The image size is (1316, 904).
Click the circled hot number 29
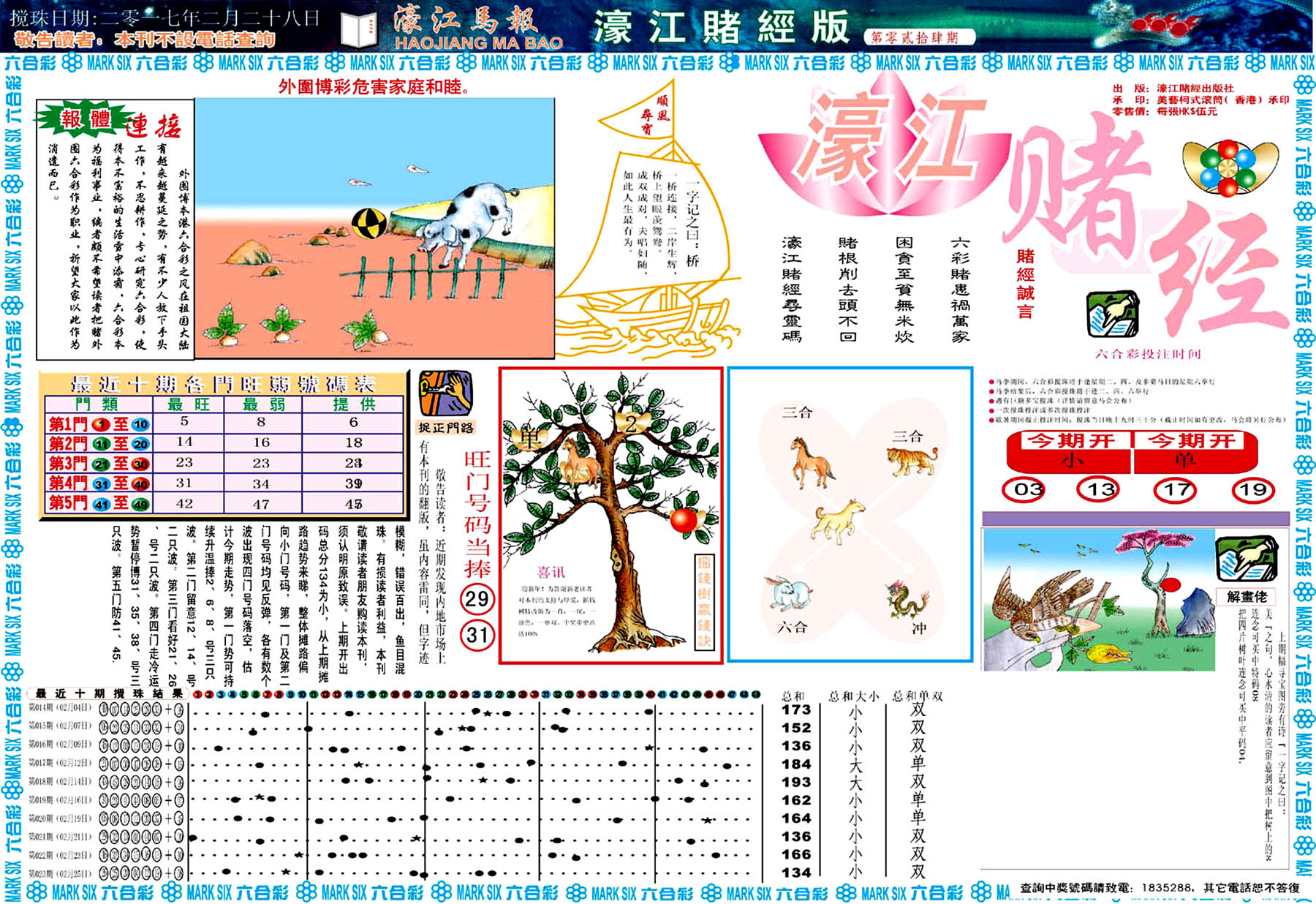pos(477,600)
